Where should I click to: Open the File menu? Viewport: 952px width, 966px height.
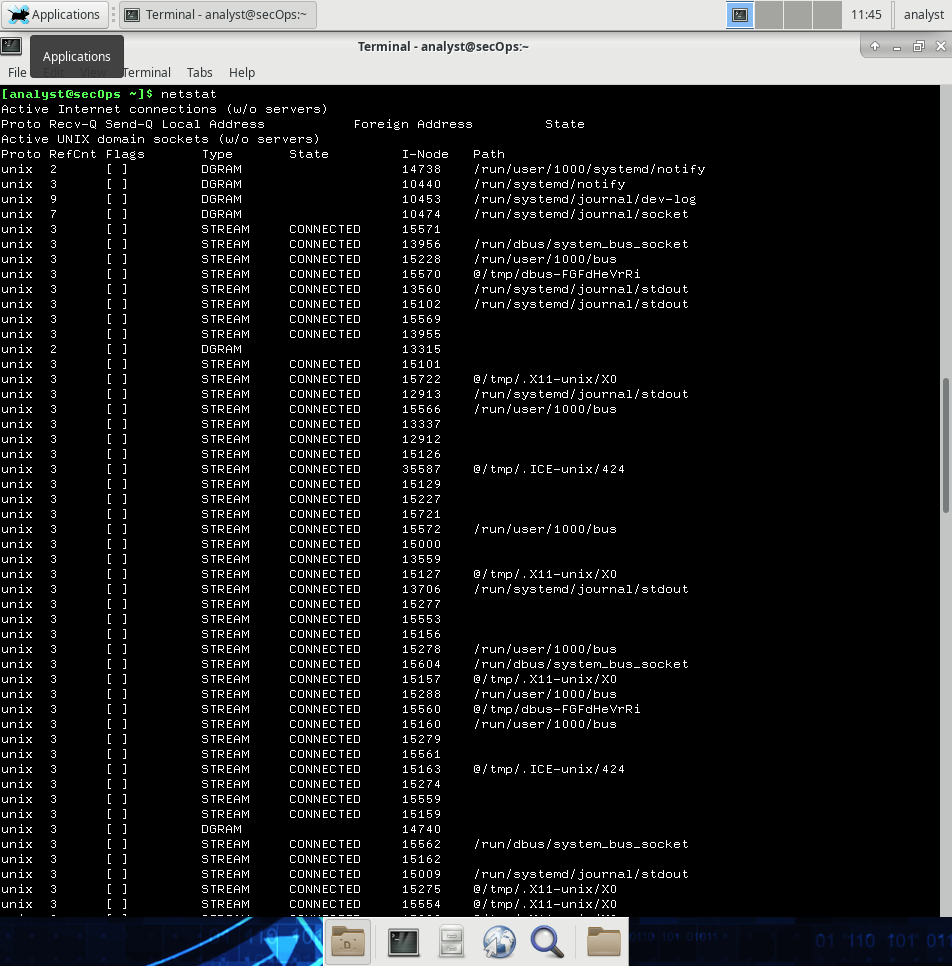tap(17, 72)
